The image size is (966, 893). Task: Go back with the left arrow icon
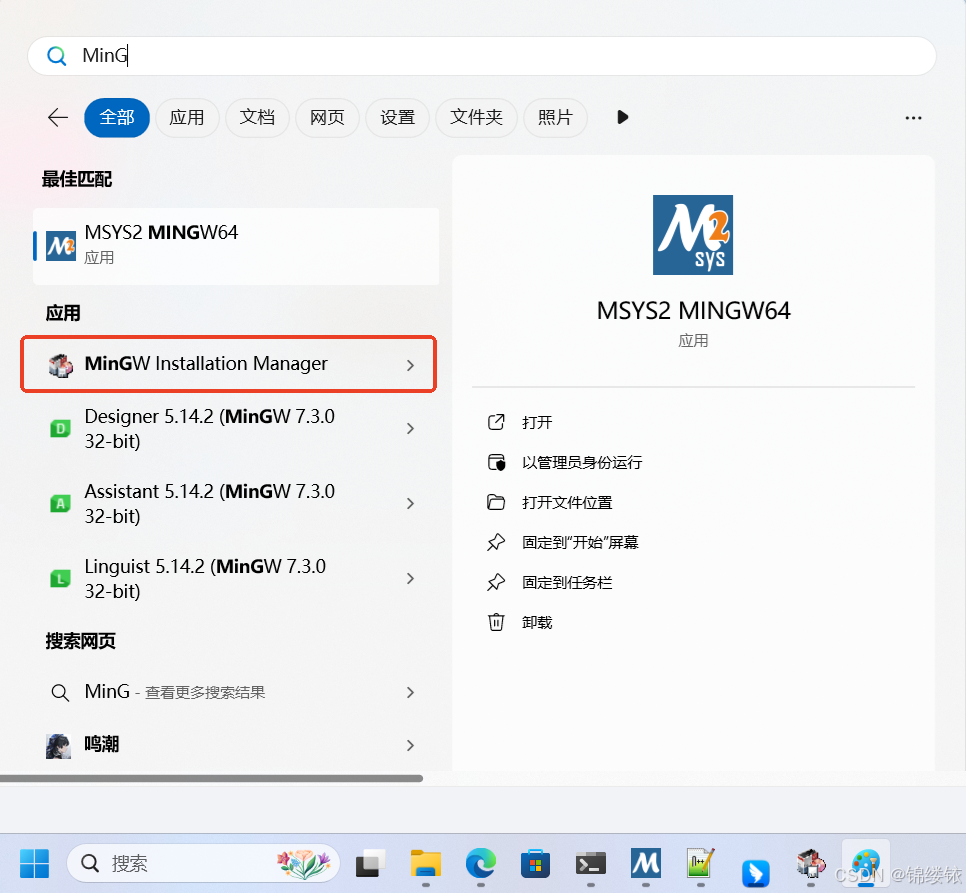point(58,117)
